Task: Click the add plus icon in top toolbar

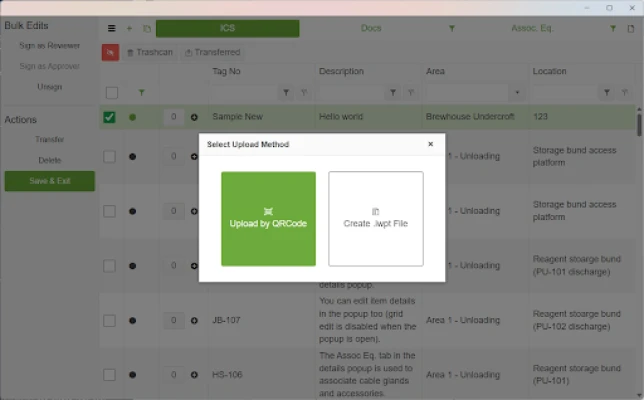Action: pos(129,29)
